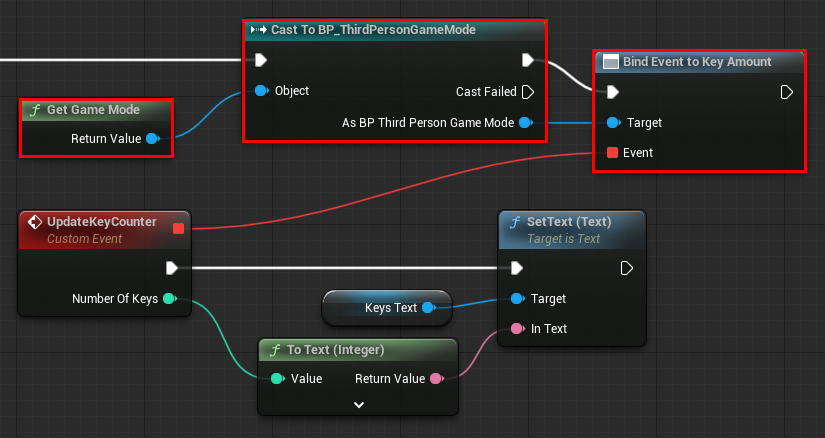Click the red Event pin on Bind Event node
This screenshot has width=825, height=438.
click(613, 153)
